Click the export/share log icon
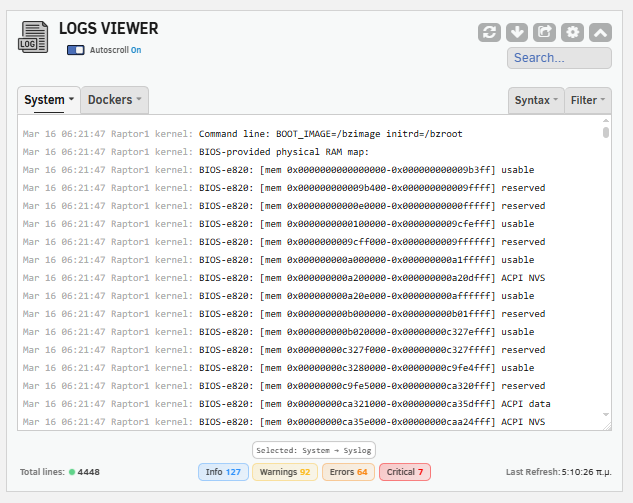Image resolution: width=633 pixels, height=503 pixels. [544, 32]
